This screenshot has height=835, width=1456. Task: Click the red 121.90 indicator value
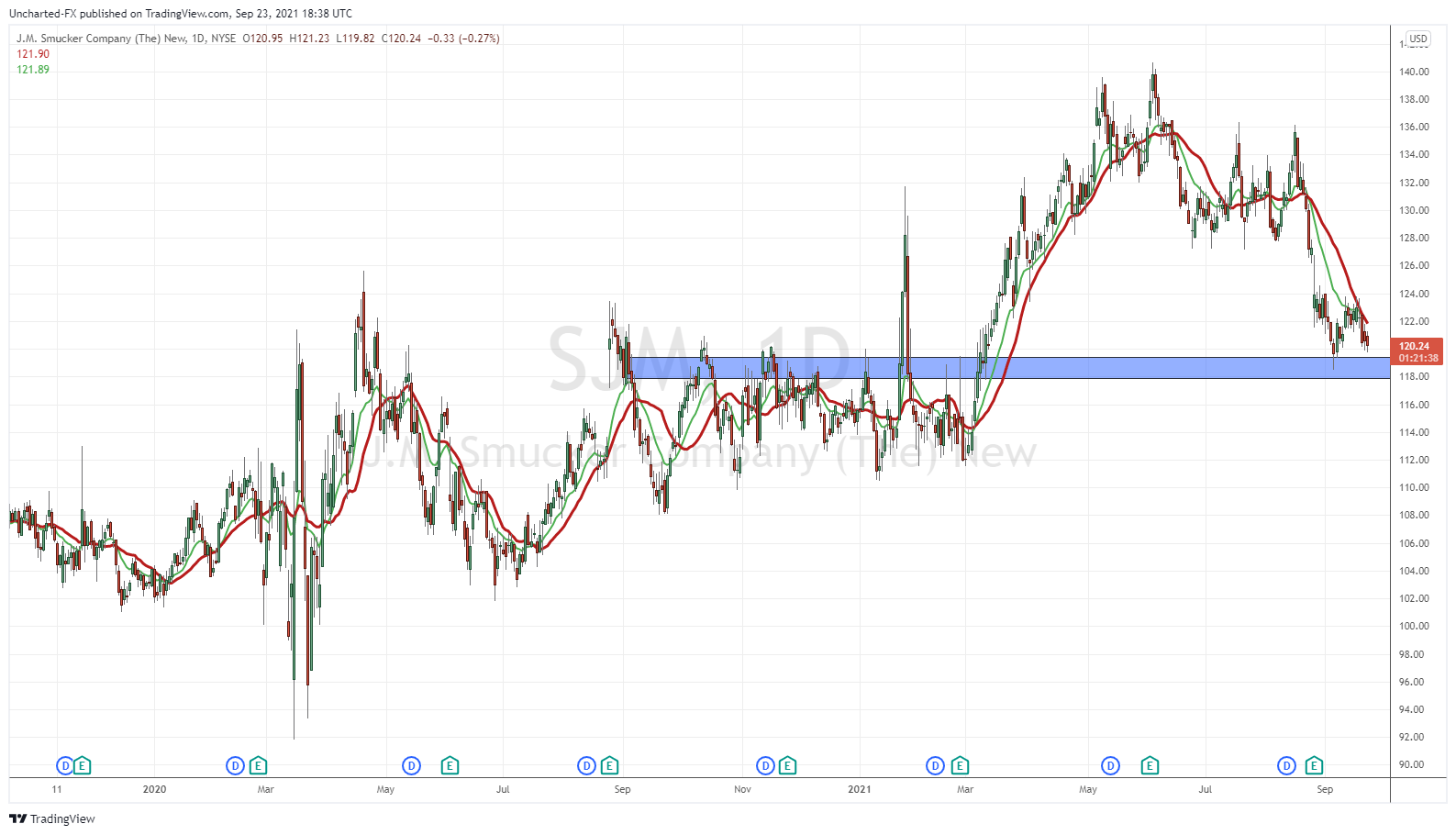(x=33, y=54)
